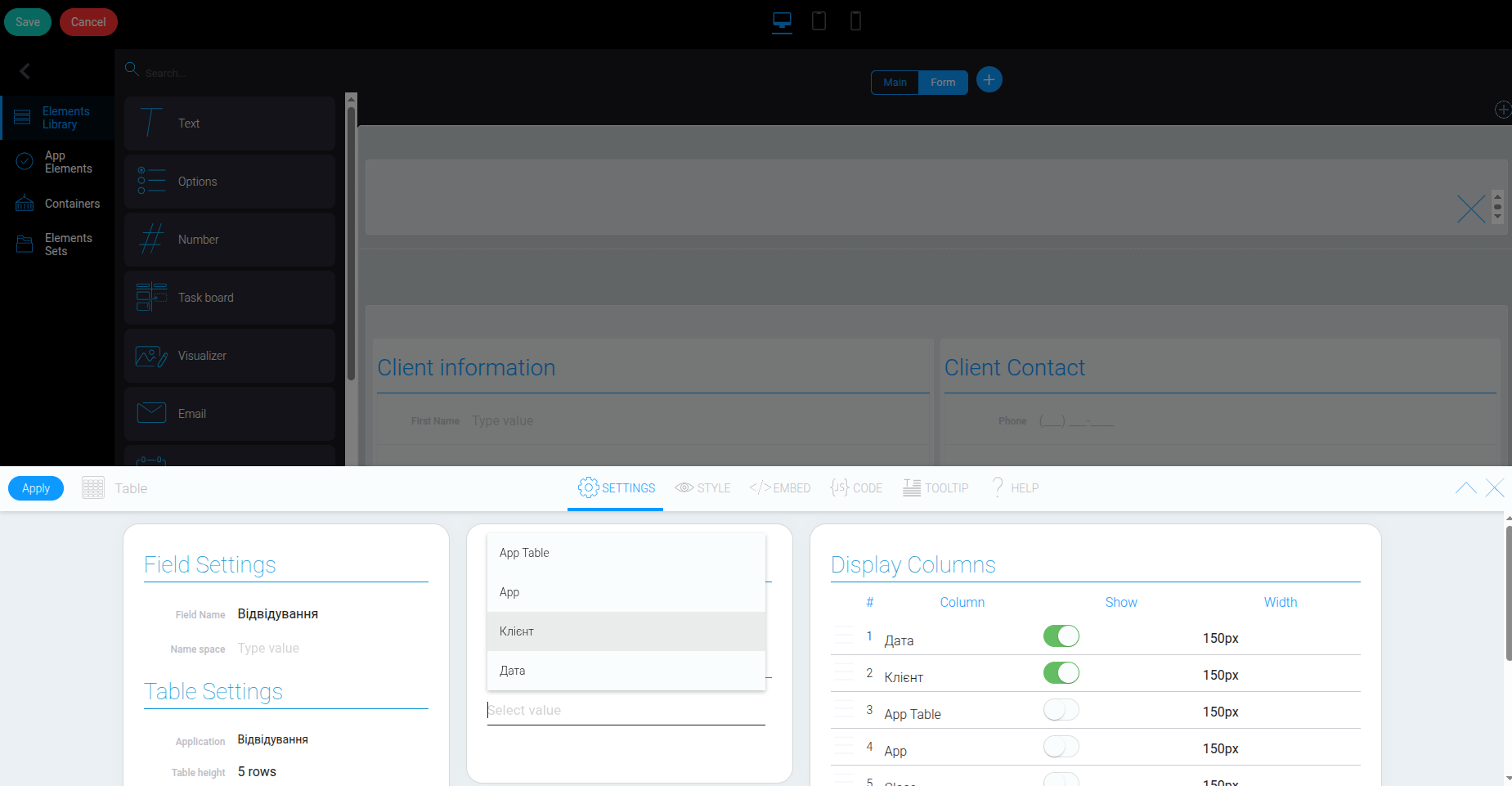
Task: Enable Show switch for App Table
Action: (1061, 710)
